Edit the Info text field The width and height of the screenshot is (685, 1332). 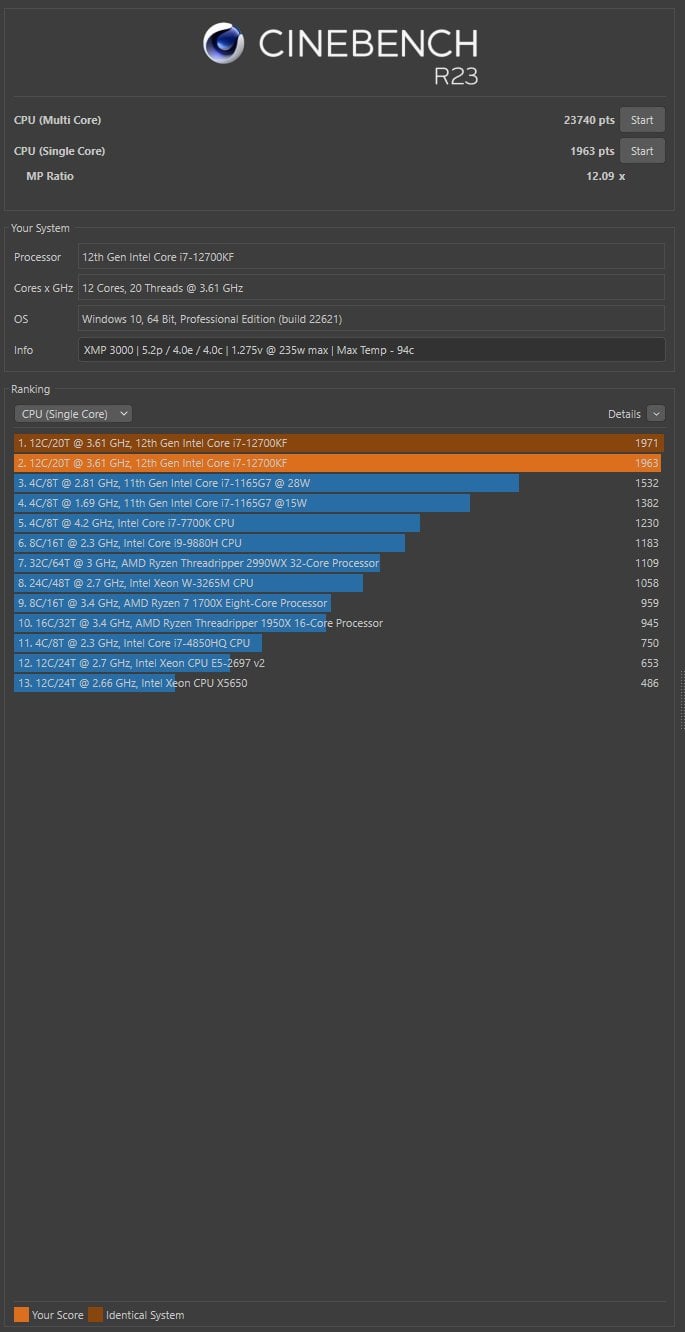tap(371, 350)
